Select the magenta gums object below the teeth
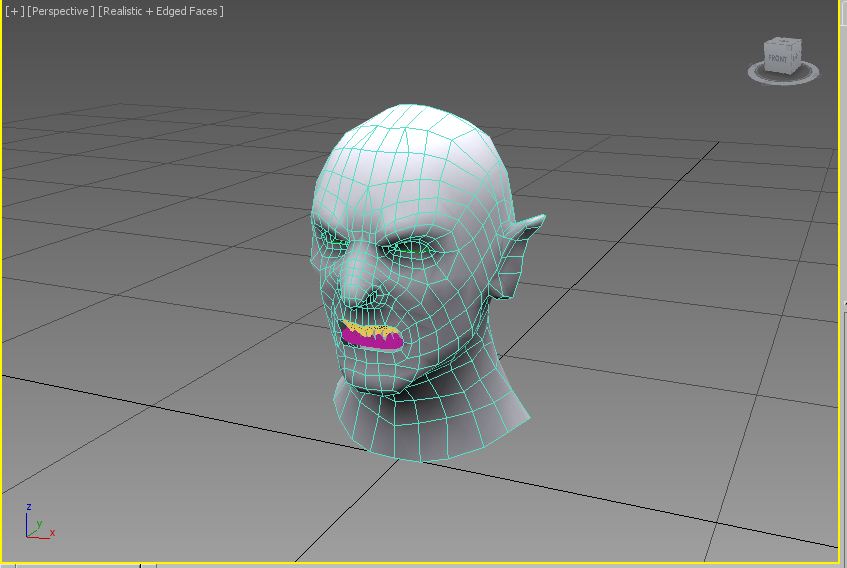The width and height of the screenshot is (847, 568). [x=372, y=341]
